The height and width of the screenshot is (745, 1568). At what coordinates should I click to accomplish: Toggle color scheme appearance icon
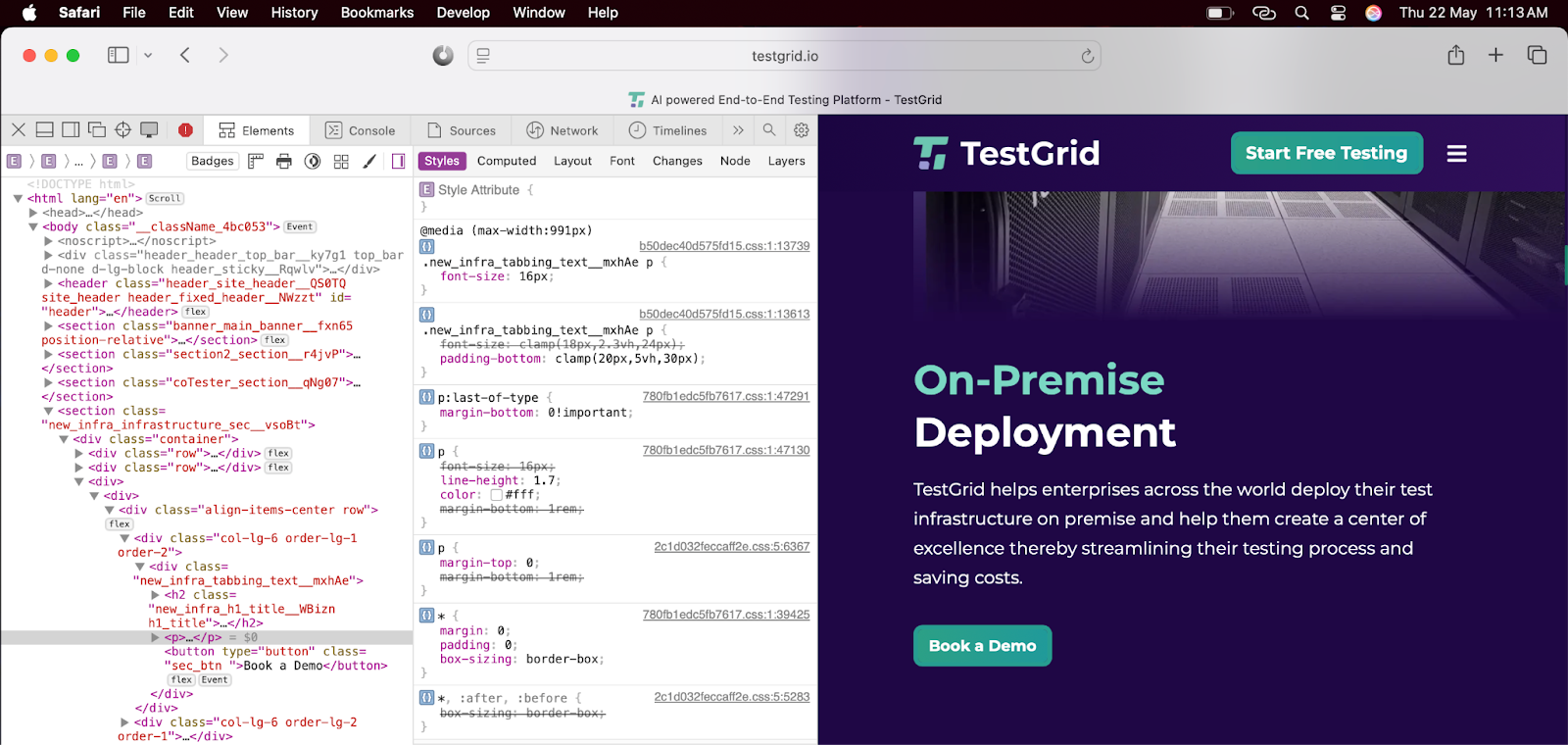(313, 161)
